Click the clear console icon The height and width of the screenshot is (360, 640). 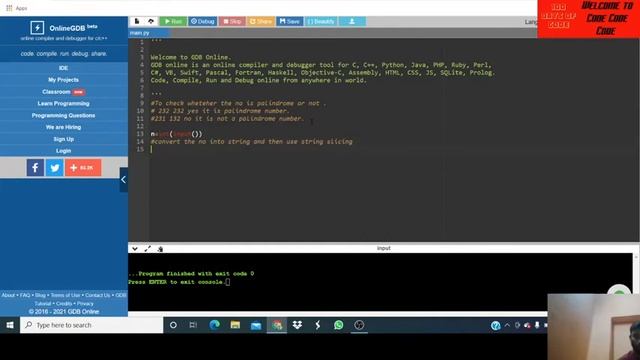coord(160,249)
